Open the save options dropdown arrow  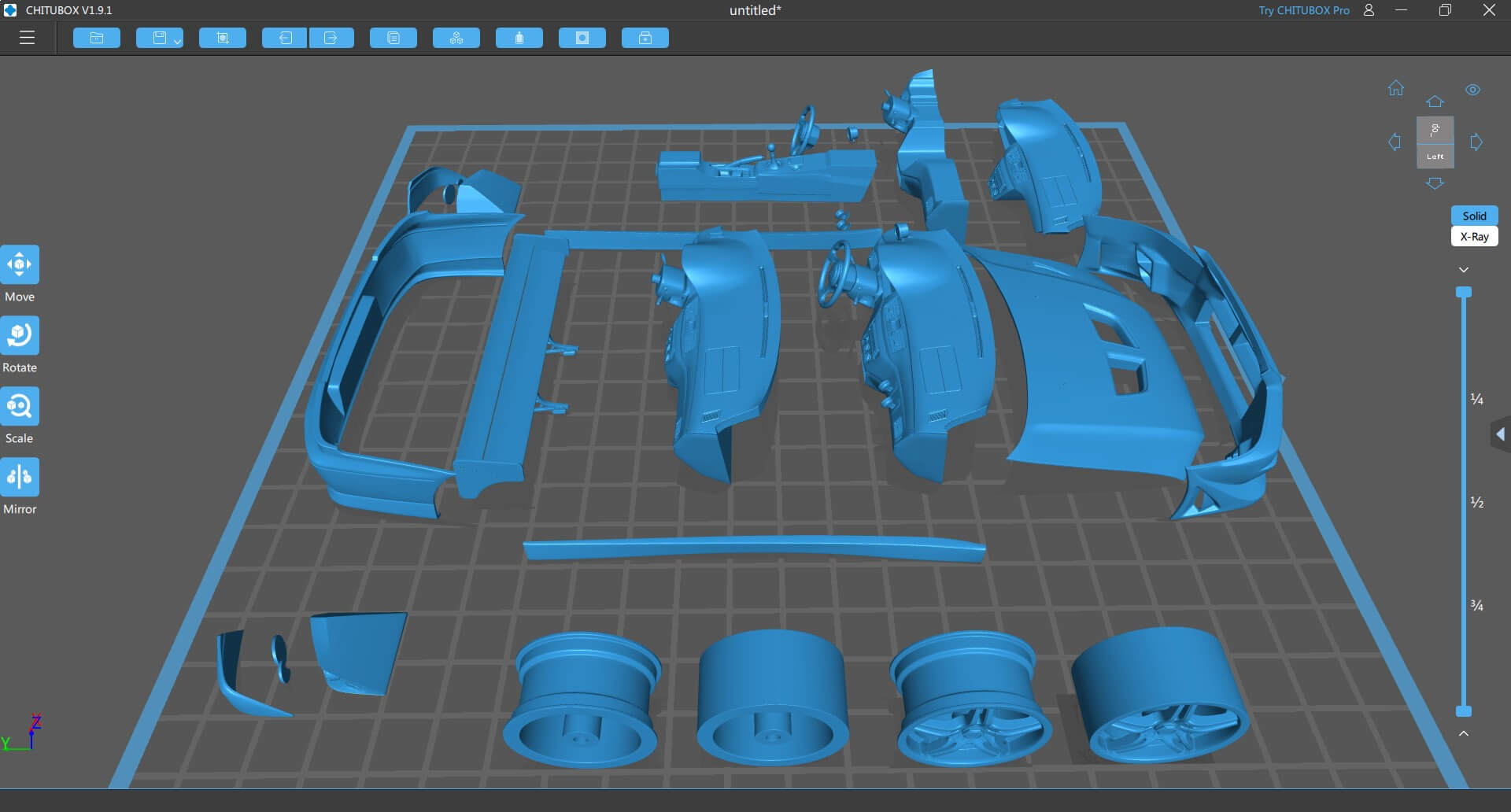177,40
